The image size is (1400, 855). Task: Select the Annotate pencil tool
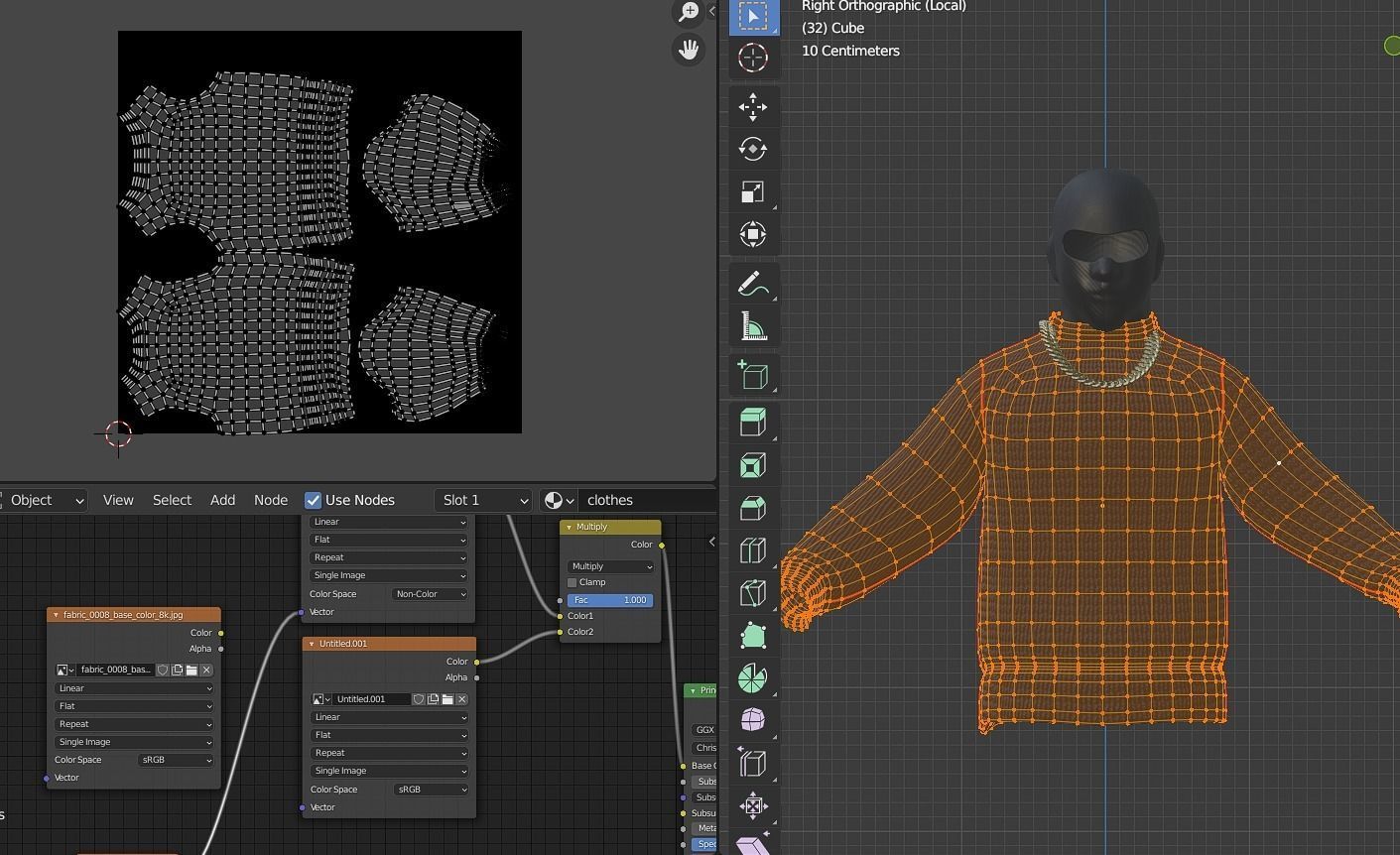point(753,285)
